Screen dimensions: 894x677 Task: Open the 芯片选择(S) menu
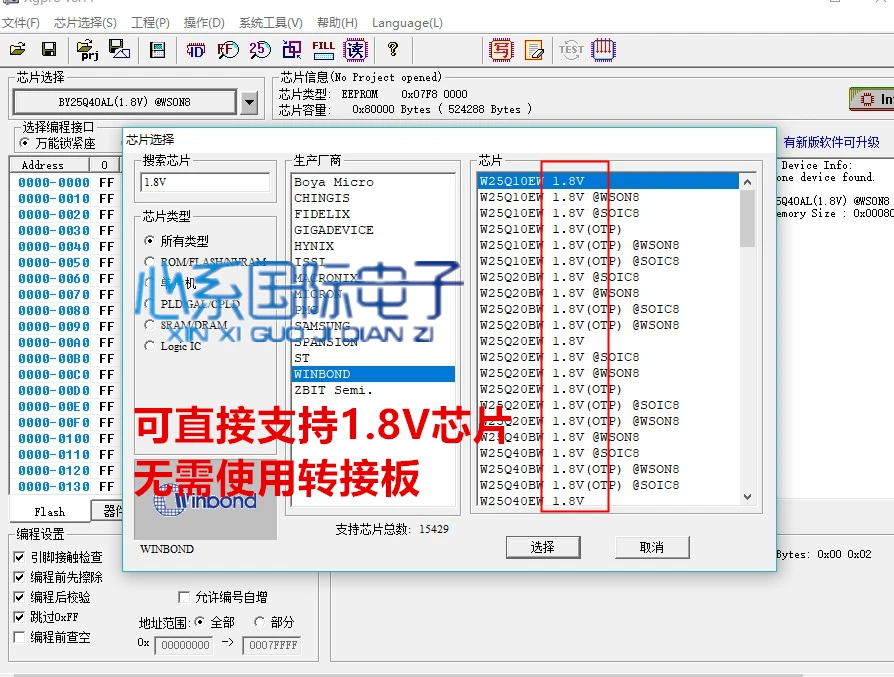(86, 23)
